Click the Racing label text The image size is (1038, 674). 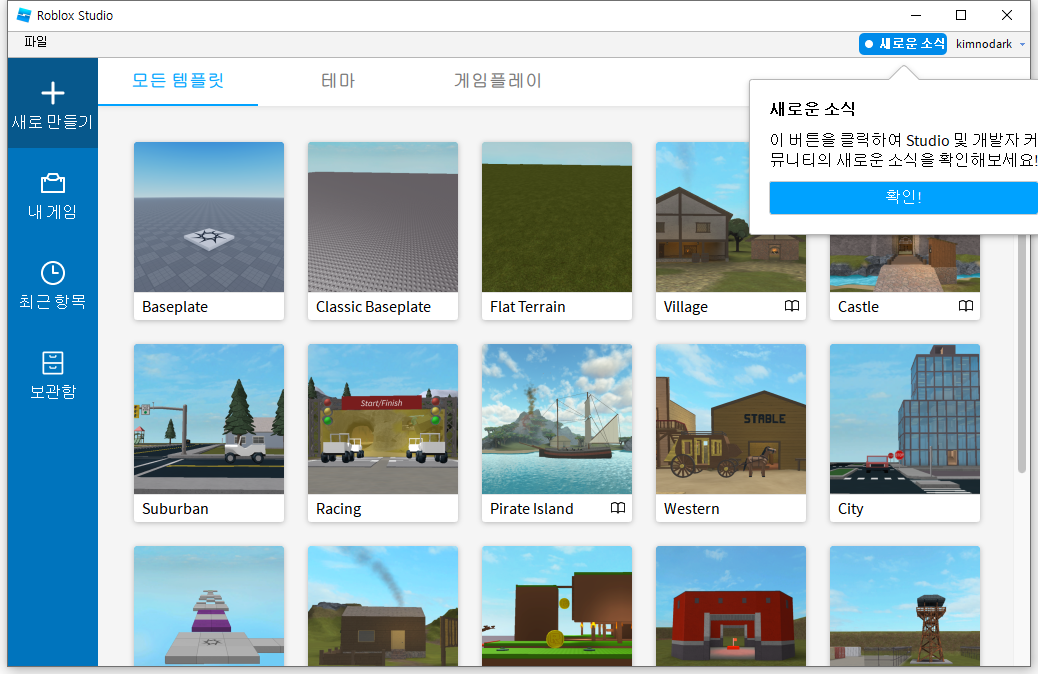point(339,508)
